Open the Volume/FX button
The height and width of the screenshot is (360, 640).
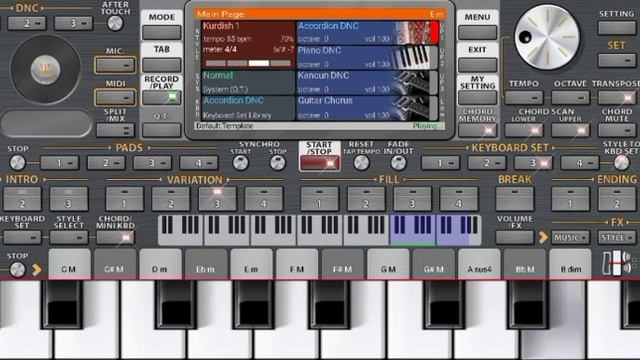coord(515,237)
